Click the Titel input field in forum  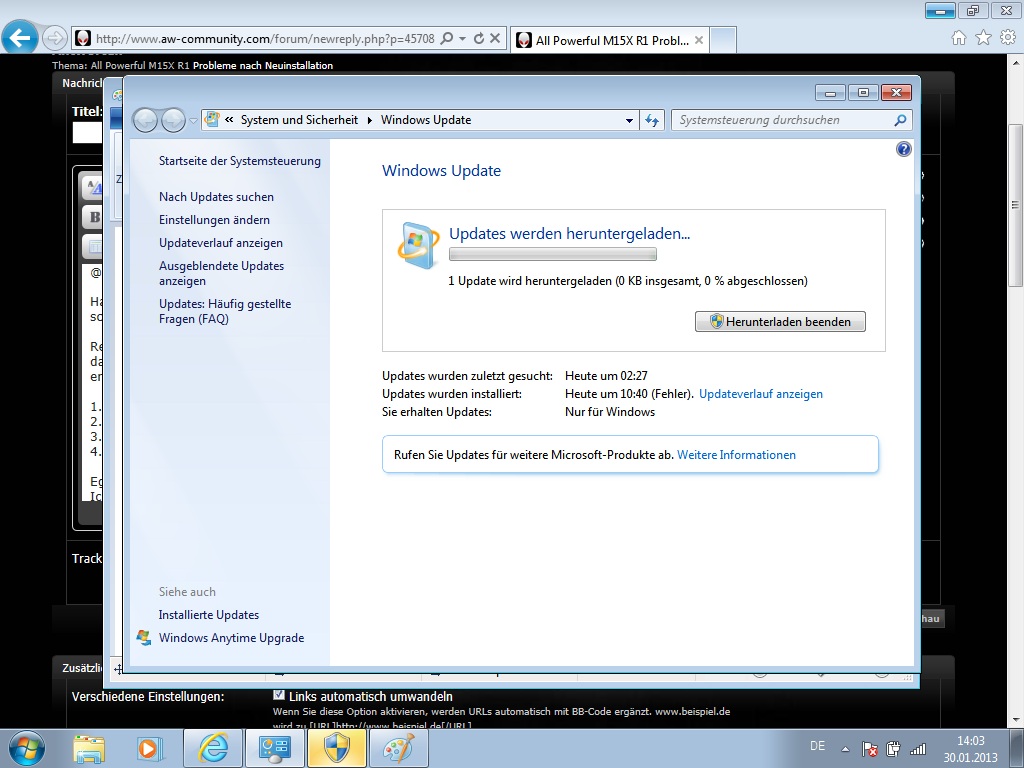tap(88, 133)
